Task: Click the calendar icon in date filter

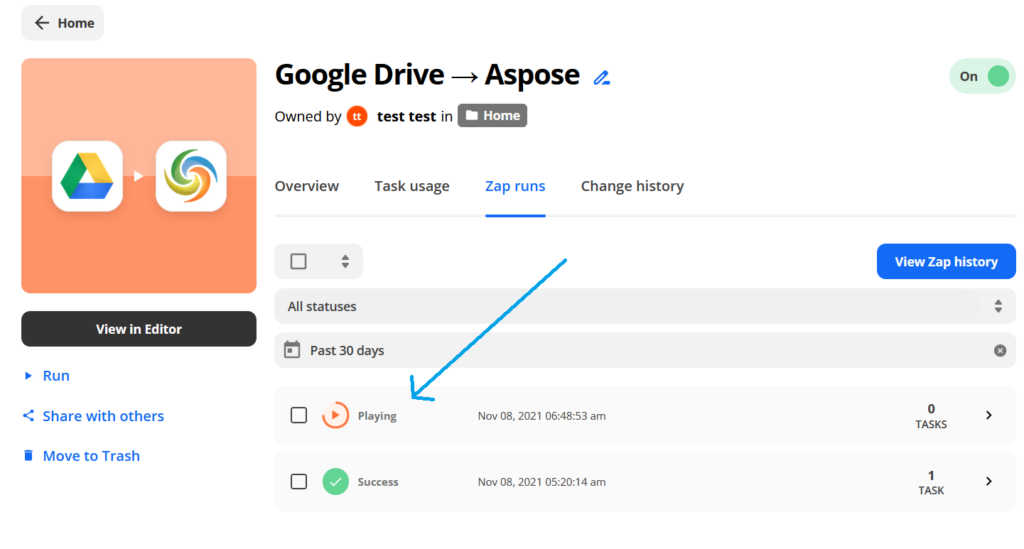Action: pyautogui.click(x=292, y=350)
